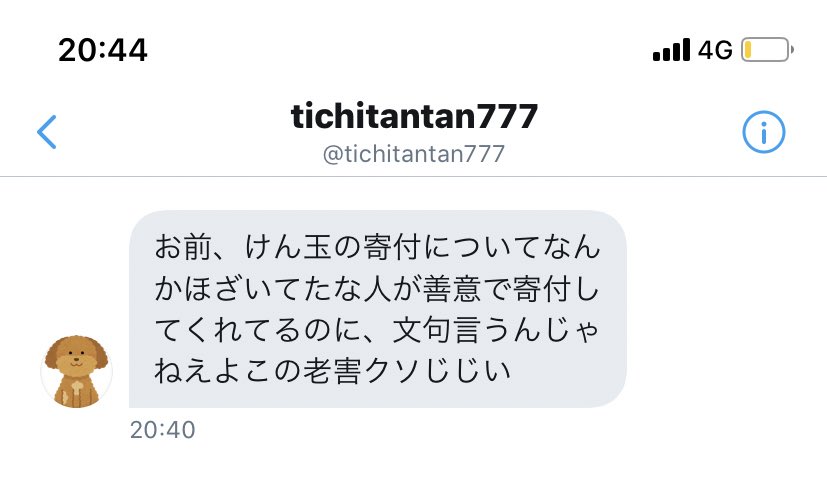
Task: Tap the word 老害 in last message line
Action: [332, 371]
